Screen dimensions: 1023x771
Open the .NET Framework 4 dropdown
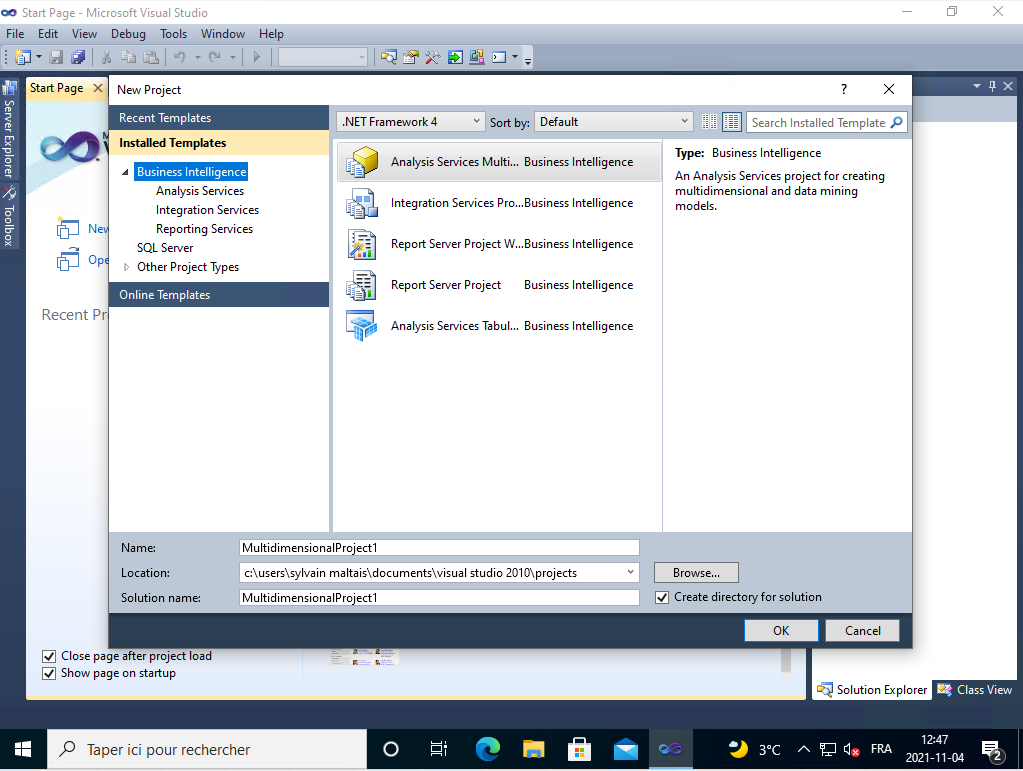(x=410, y=122)
